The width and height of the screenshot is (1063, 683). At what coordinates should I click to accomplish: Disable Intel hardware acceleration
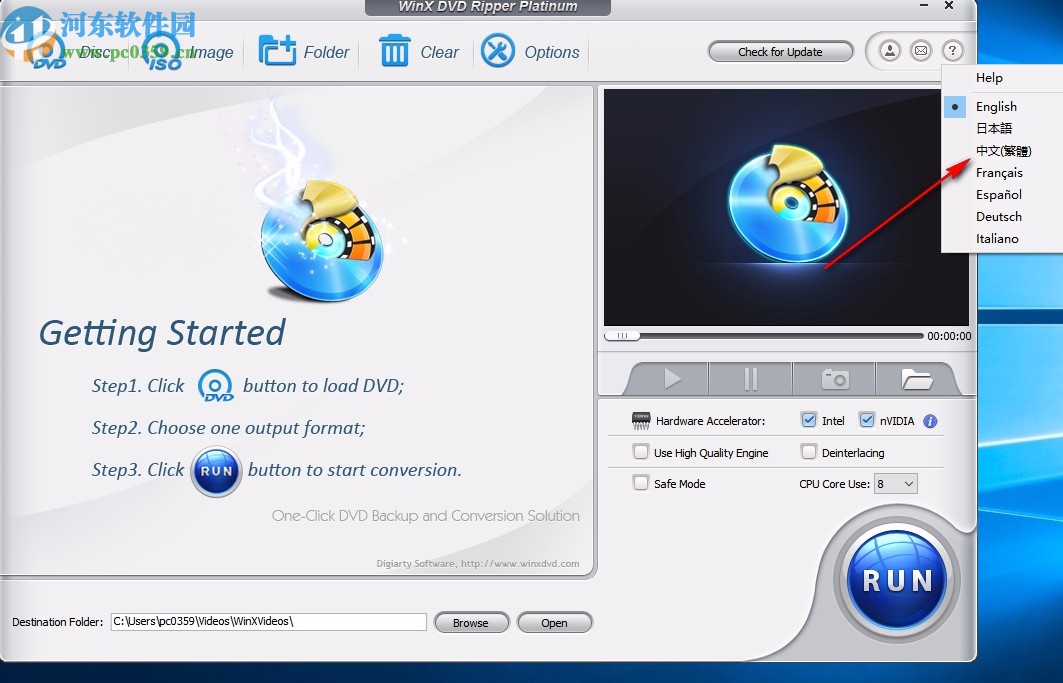tap(808, 420)
